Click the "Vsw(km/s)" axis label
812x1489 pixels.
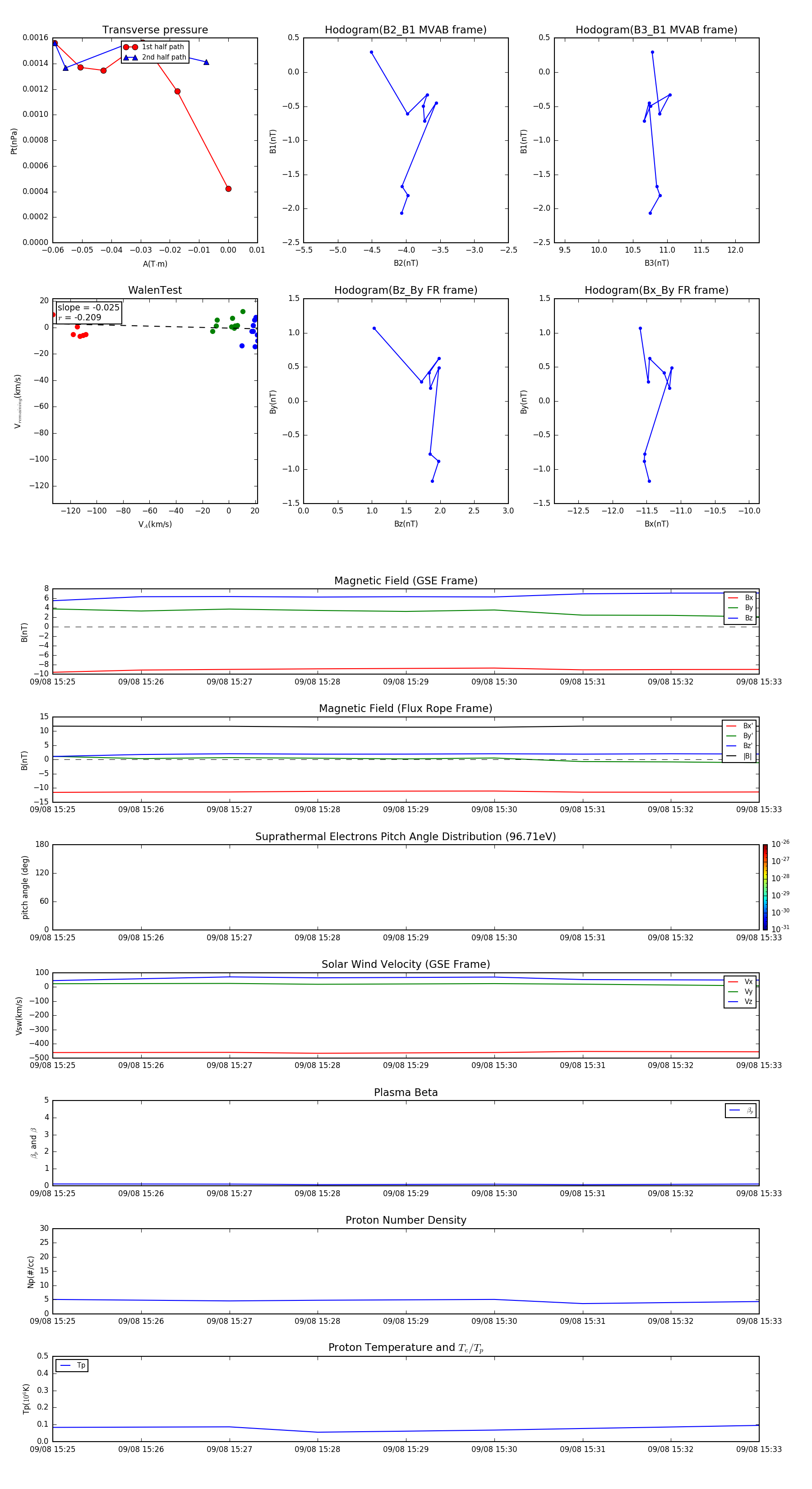(18, 1016)
